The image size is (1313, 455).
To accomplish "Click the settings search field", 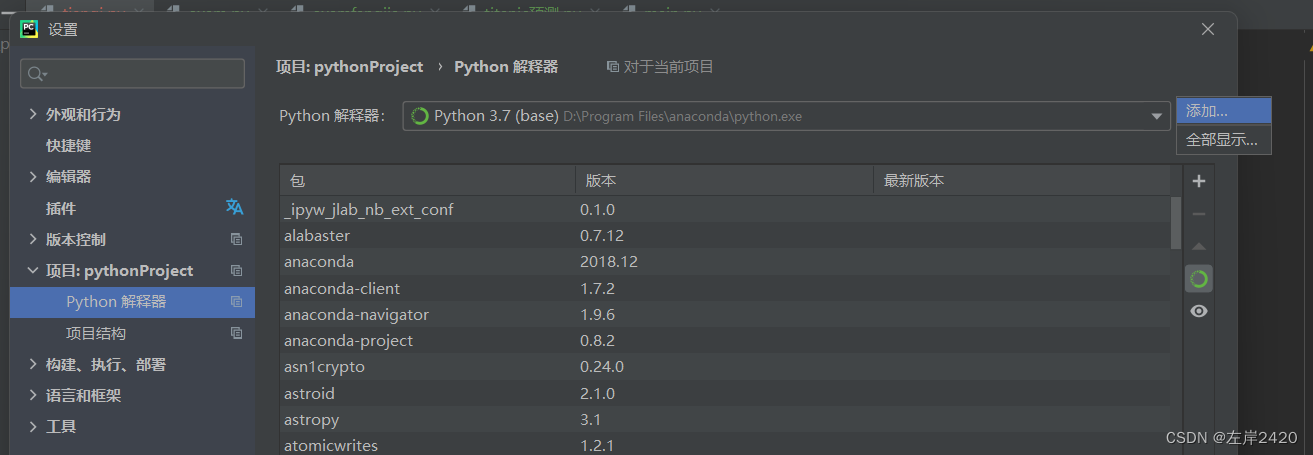I will pyautogui.click(x=133, y=74).
